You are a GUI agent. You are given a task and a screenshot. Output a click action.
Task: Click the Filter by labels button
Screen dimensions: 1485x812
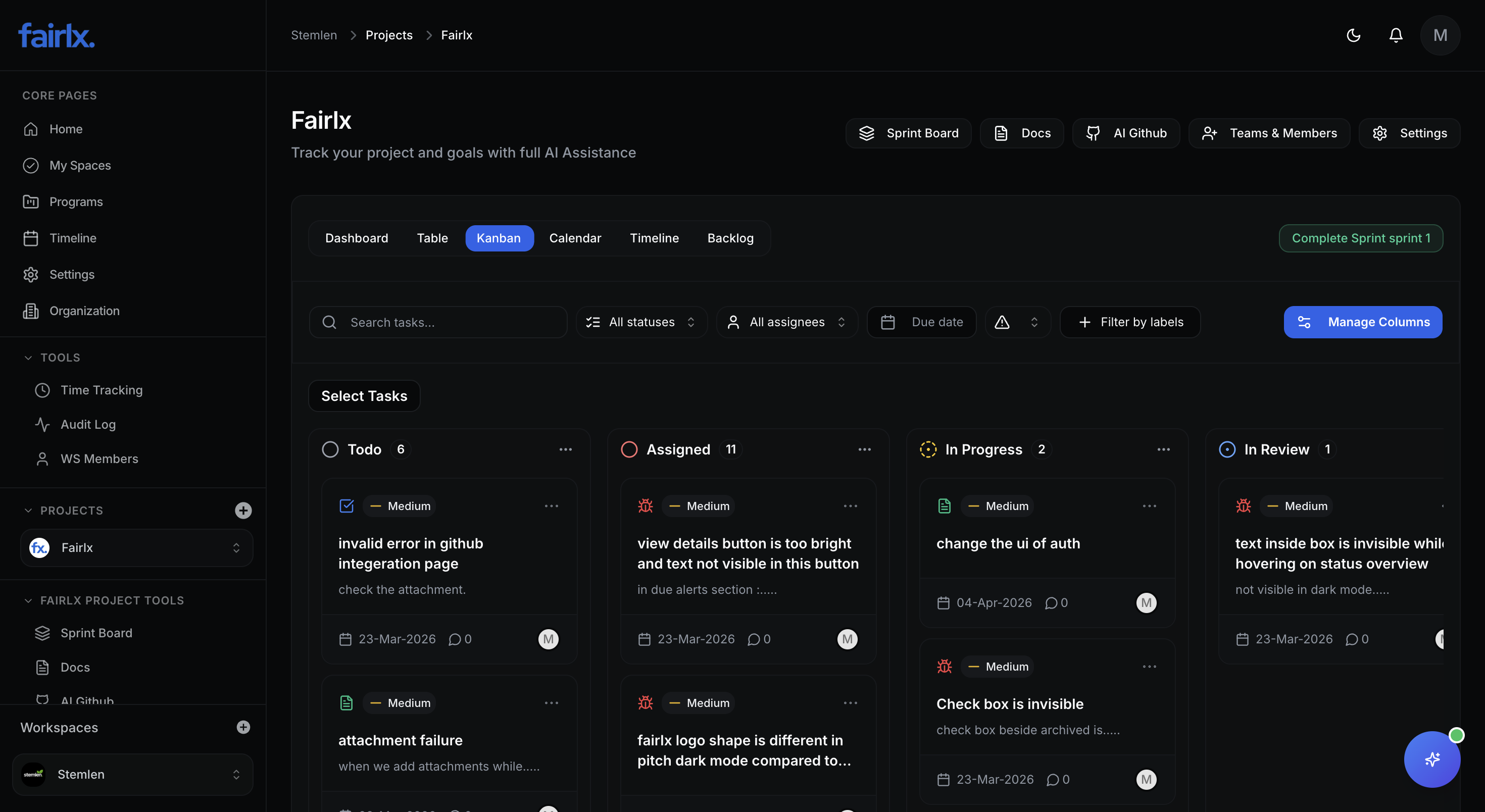1130,322
